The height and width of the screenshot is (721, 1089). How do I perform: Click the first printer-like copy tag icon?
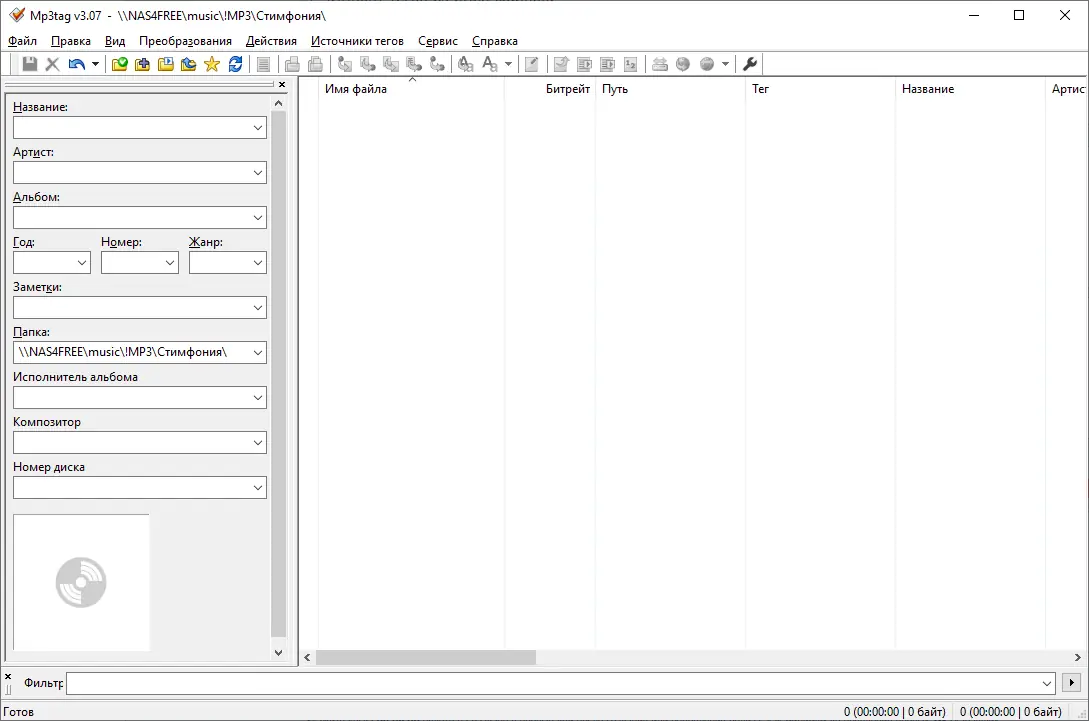tap(292, 64)
